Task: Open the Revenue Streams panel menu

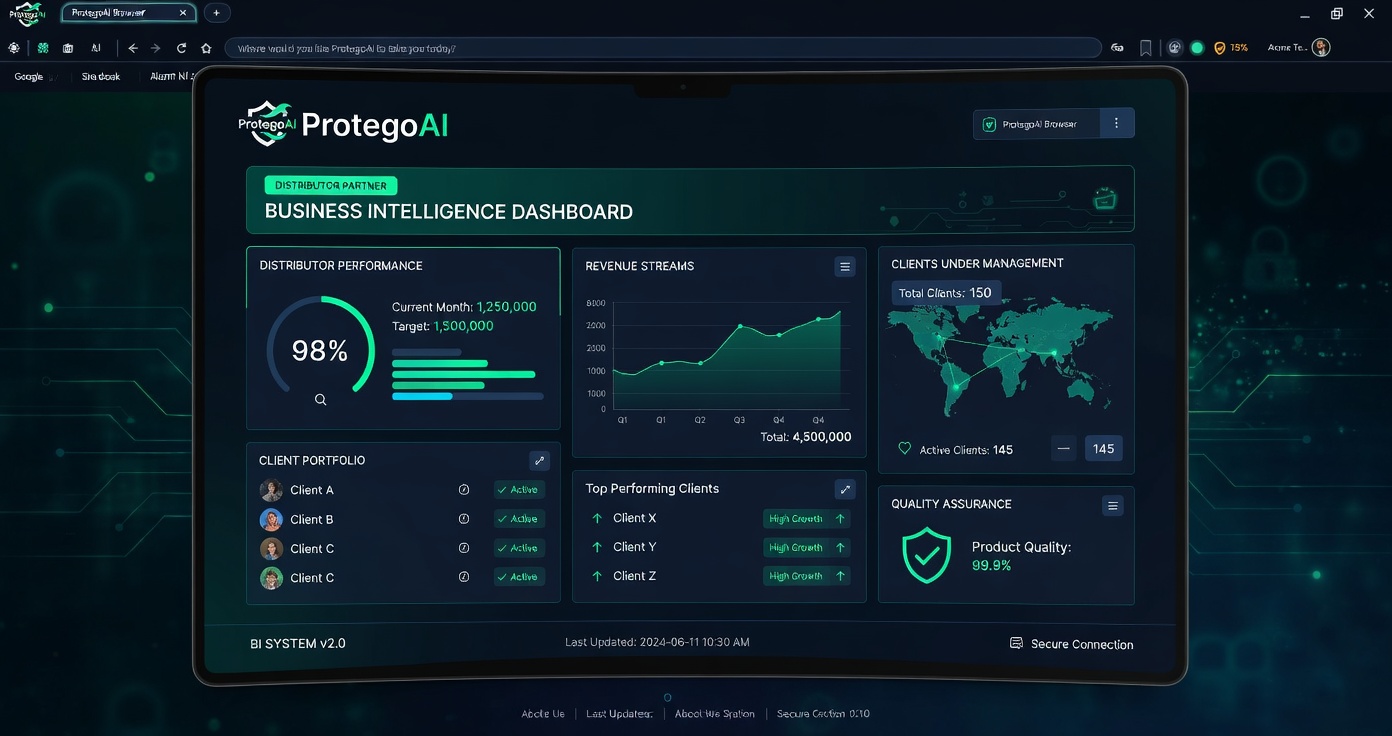Action: coord(845,267)
